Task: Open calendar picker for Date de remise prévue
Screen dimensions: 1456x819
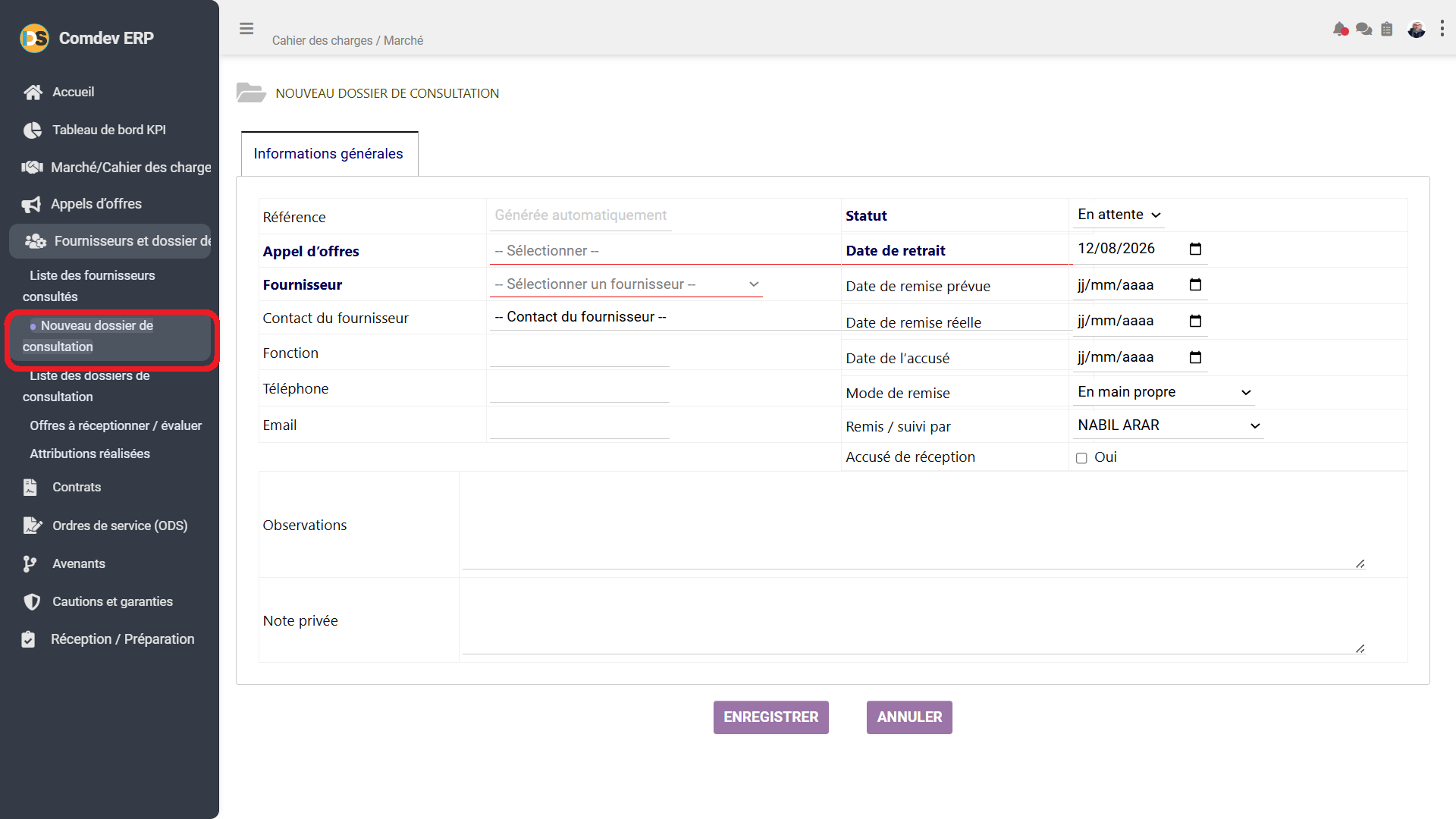Action: coord(1196,285)
